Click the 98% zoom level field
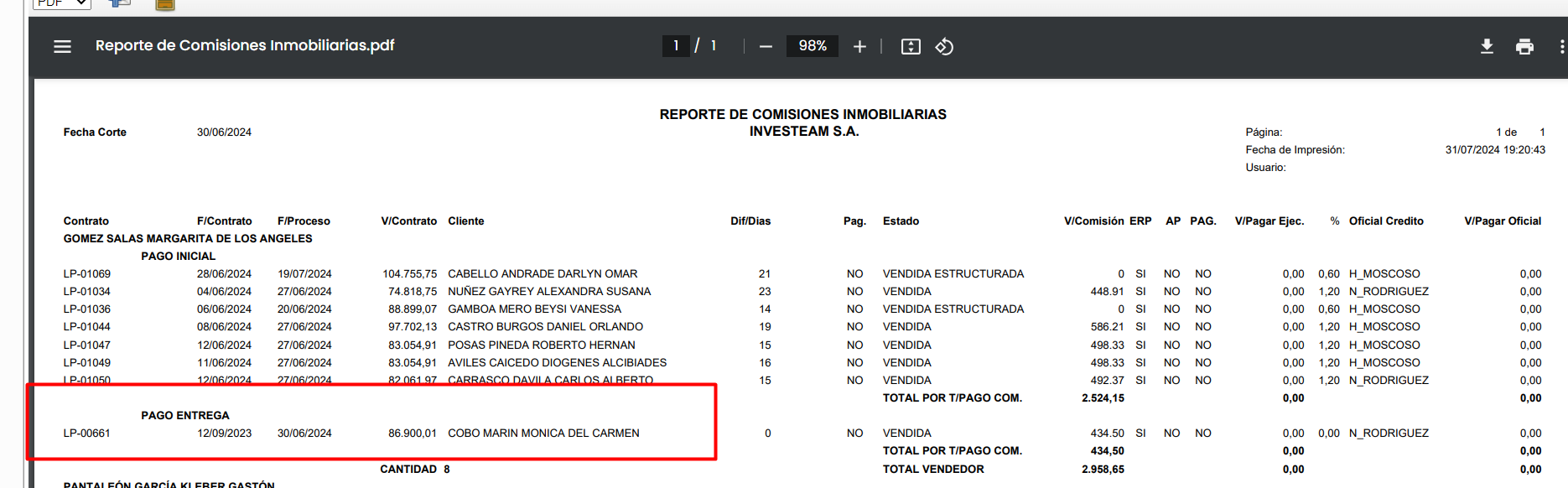 tap(812, 46)
